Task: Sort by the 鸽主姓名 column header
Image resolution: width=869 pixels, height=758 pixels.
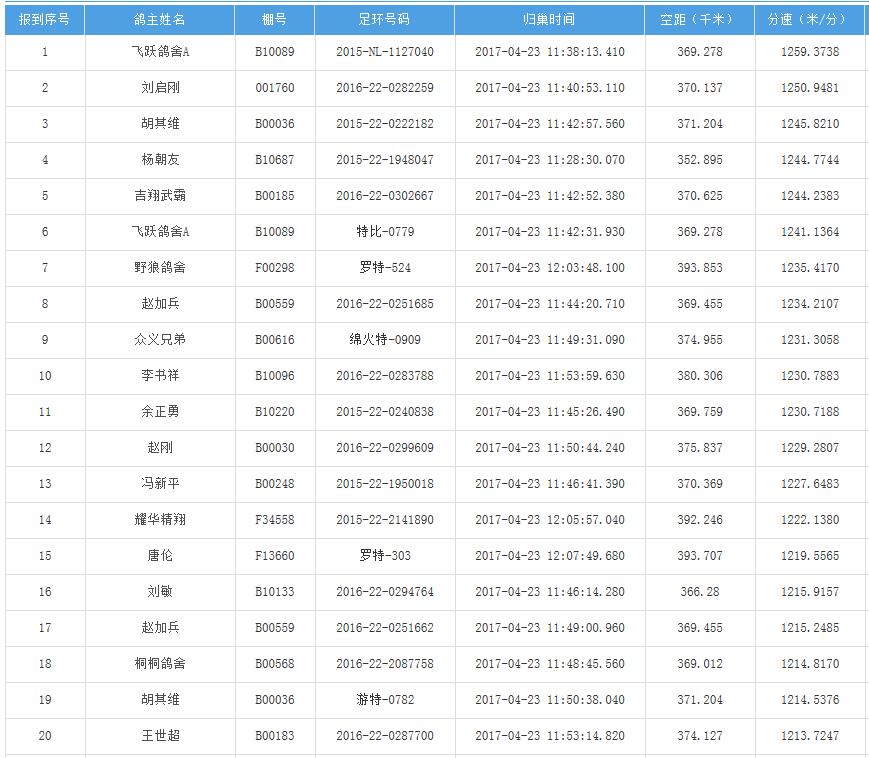Action: click(160, 20)
